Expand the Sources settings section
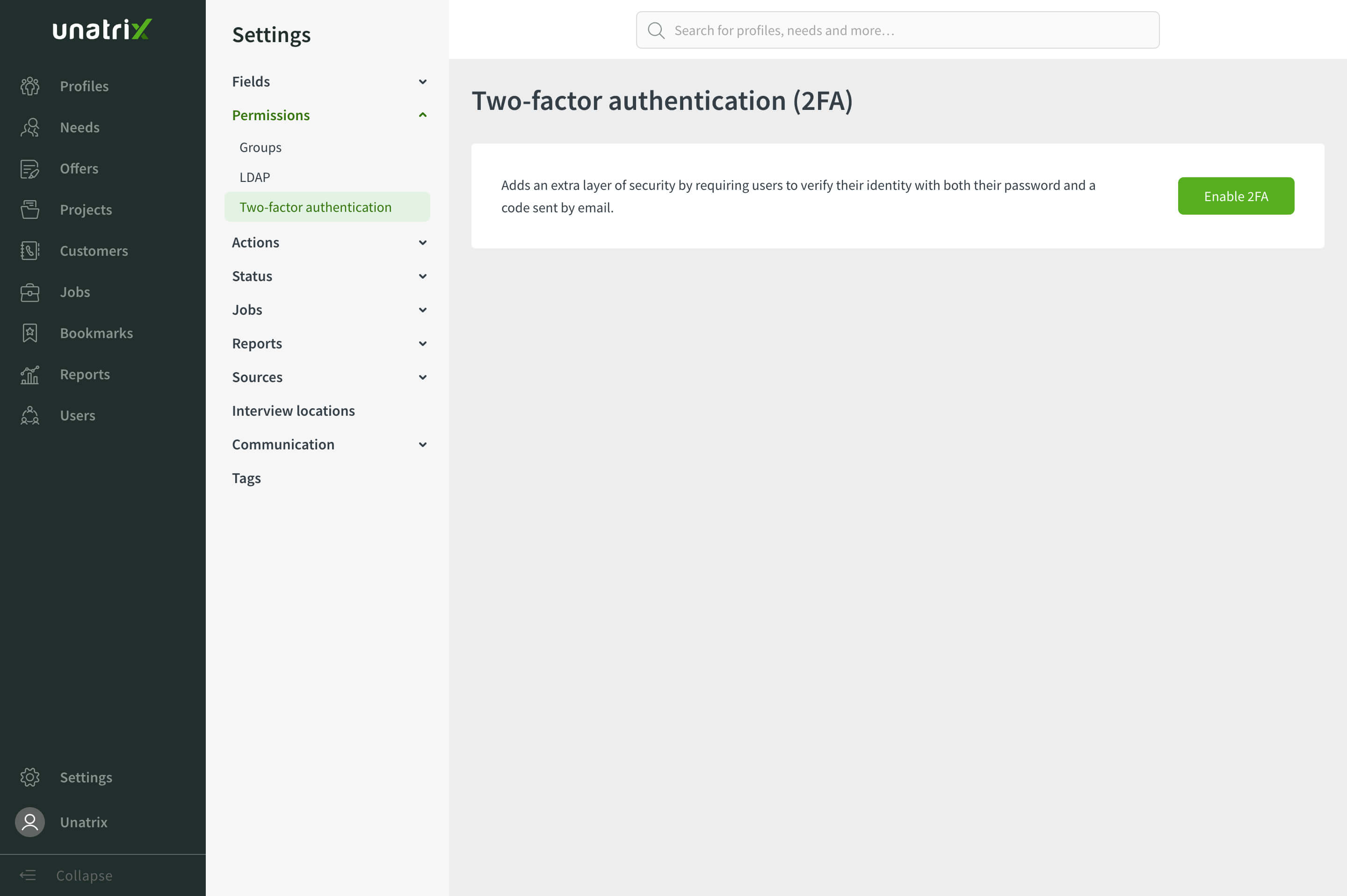 click(422, 377)
